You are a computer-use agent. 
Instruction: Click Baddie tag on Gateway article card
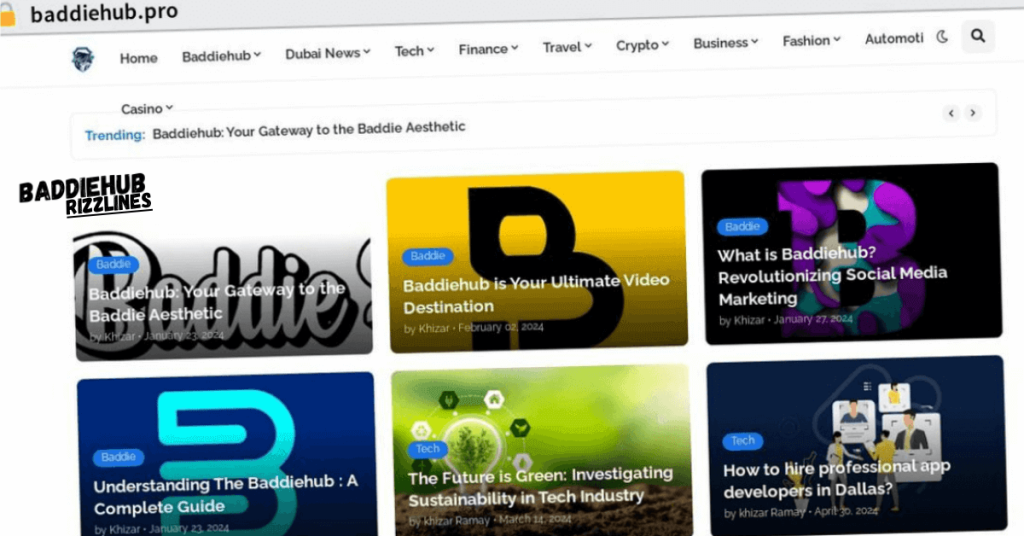[114, 264]
